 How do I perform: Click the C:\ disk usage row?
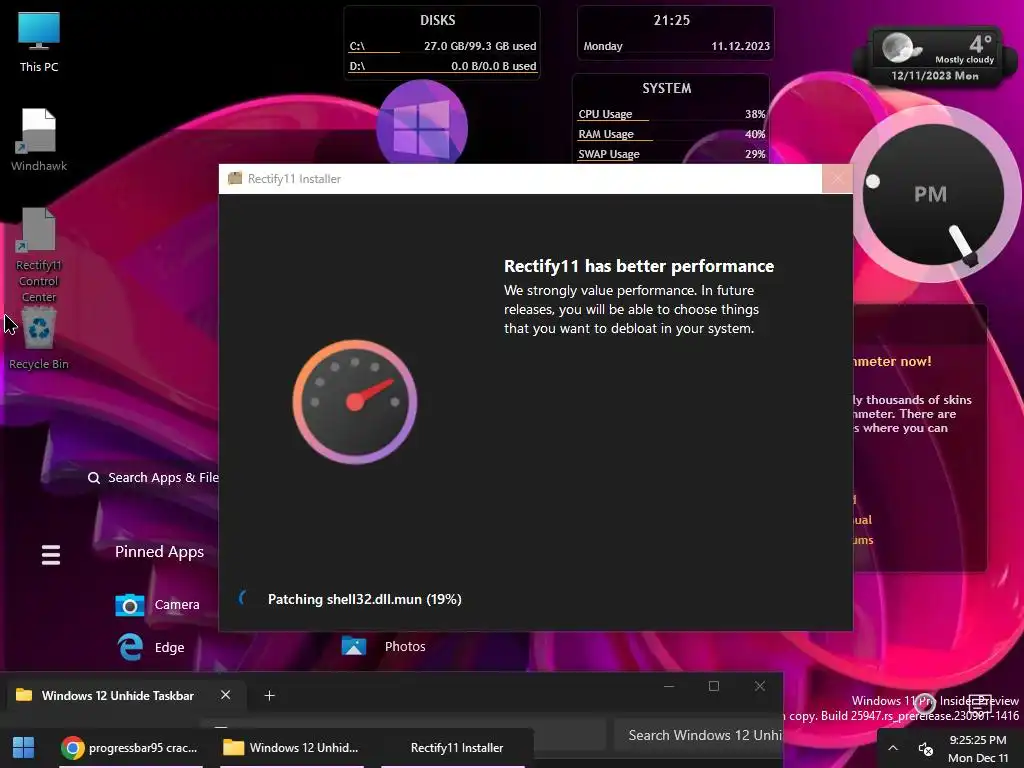click(x=442, y=46)
